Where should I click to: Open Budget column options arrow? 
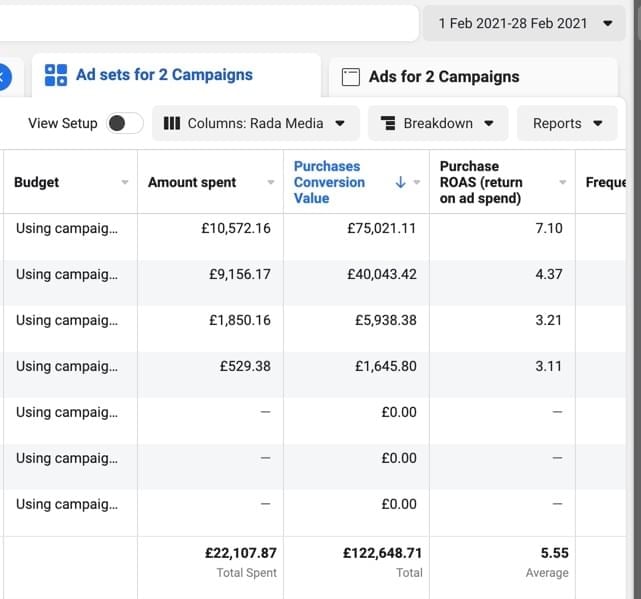coord(125,182)
